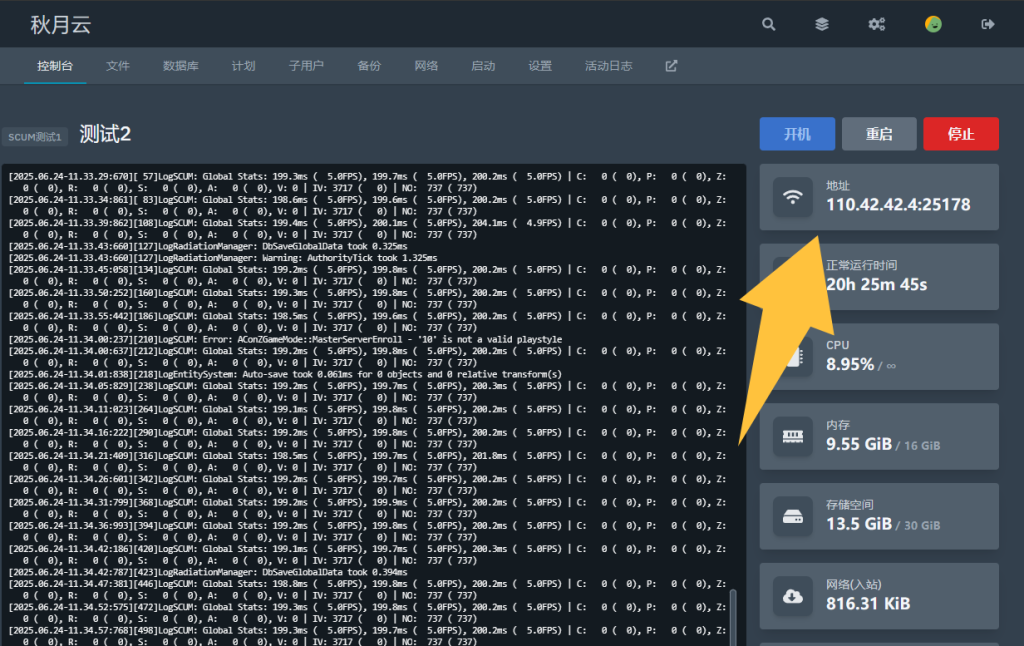The image size is (1024, 646).
Task: Go to the 备份 tab
Action: [369, 66]
